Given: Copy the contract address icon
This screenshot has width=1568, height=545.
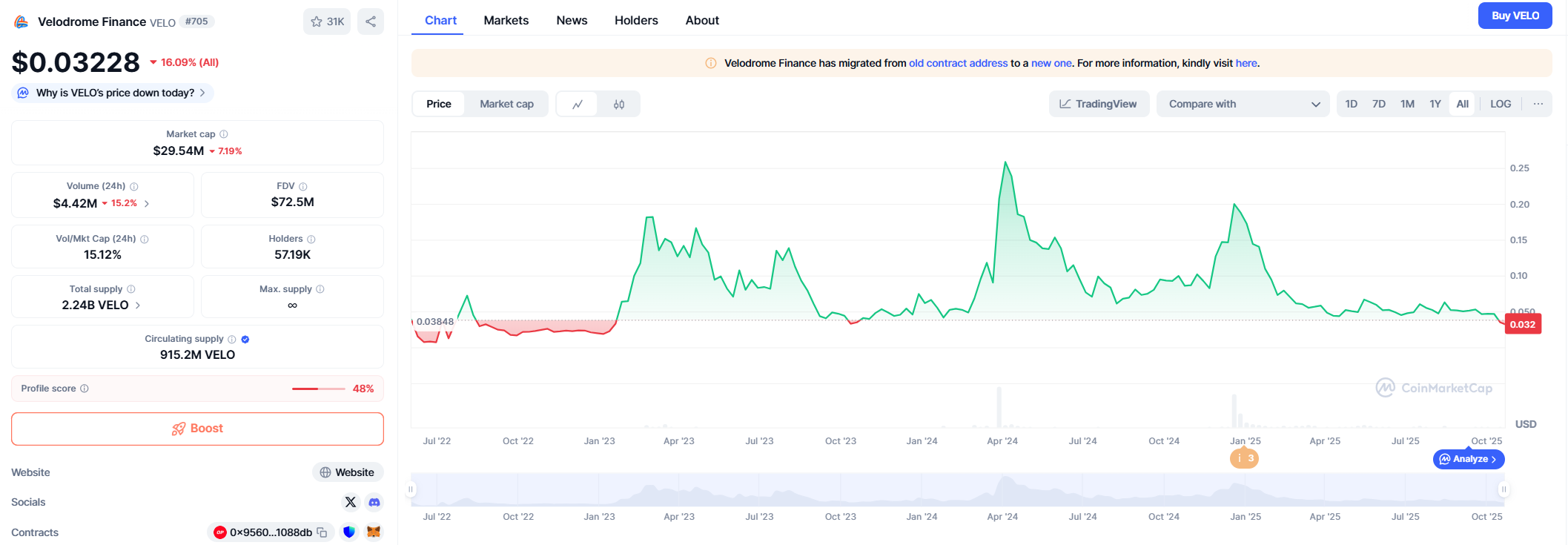Looking at the screenshot, I should click(x=322, y=532).
